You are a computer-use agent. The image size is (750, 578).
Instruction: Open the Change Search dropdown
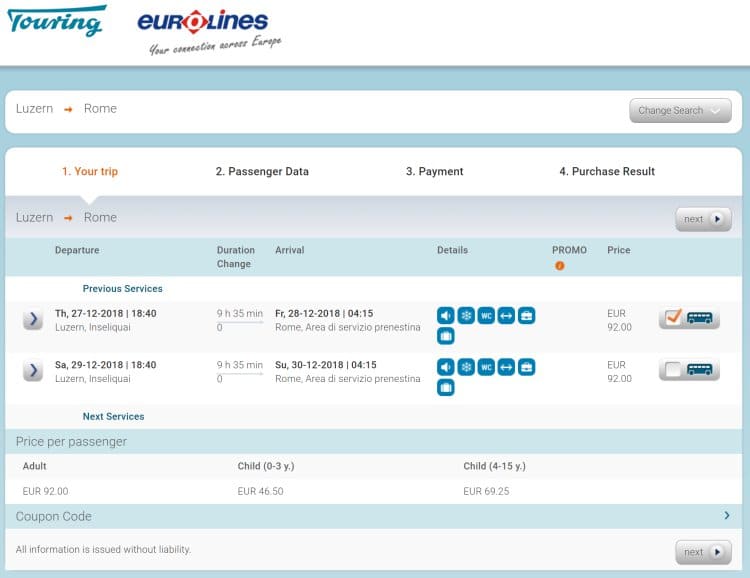coord(680,110)
